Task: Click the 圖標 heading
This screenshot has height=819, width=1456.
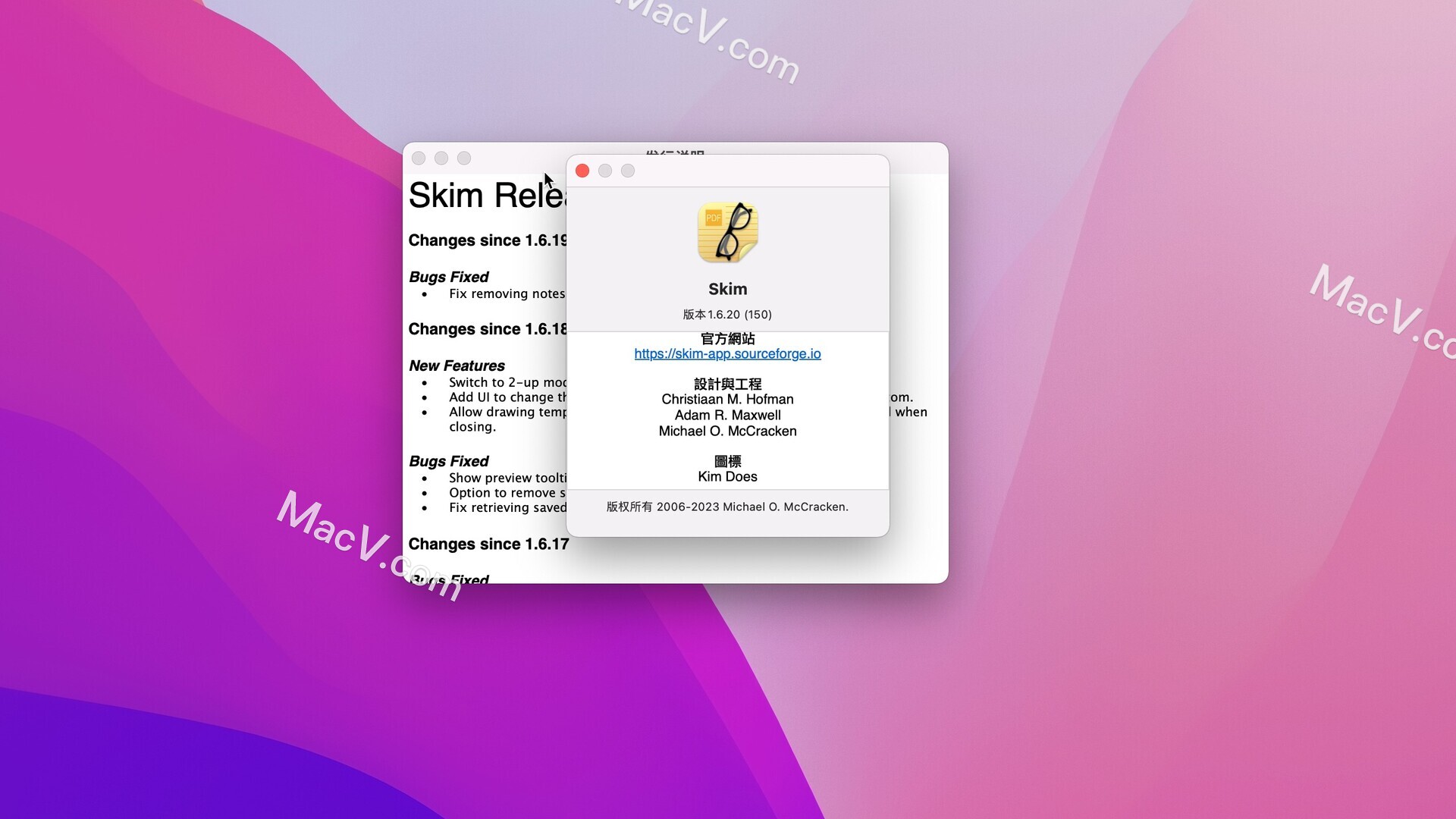Action: coord(727,461)
